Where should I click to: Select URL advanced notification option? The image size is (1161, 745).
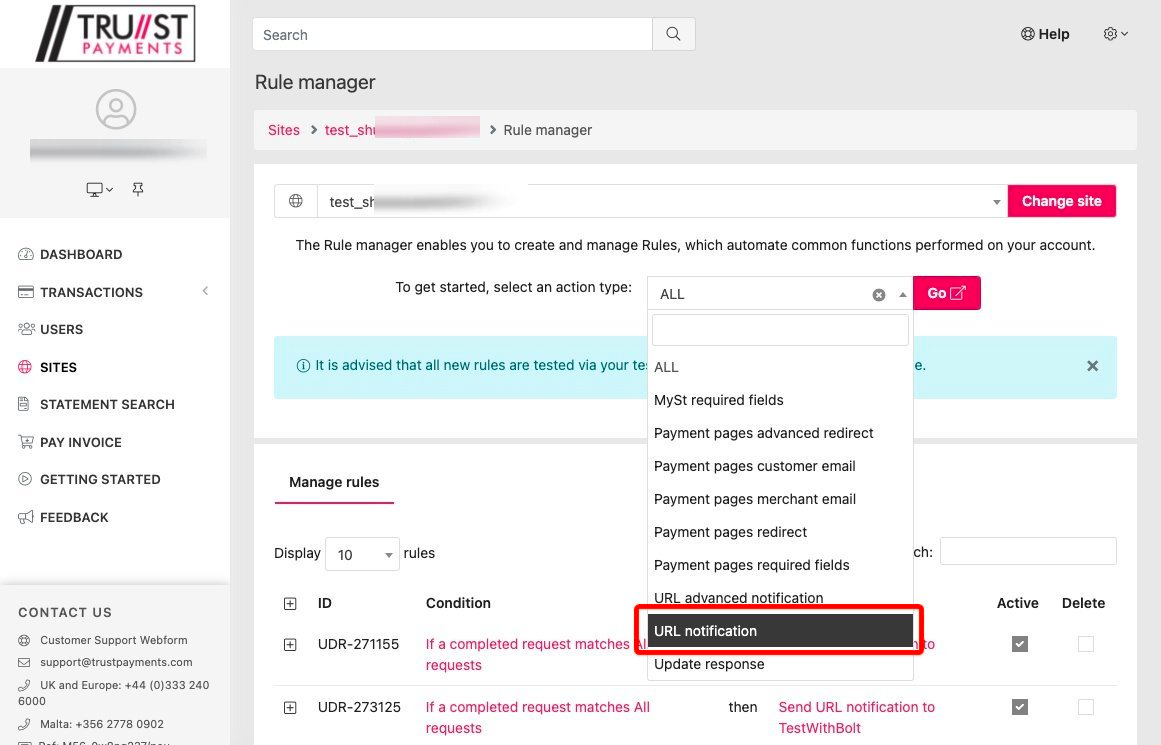coord(780,598)
